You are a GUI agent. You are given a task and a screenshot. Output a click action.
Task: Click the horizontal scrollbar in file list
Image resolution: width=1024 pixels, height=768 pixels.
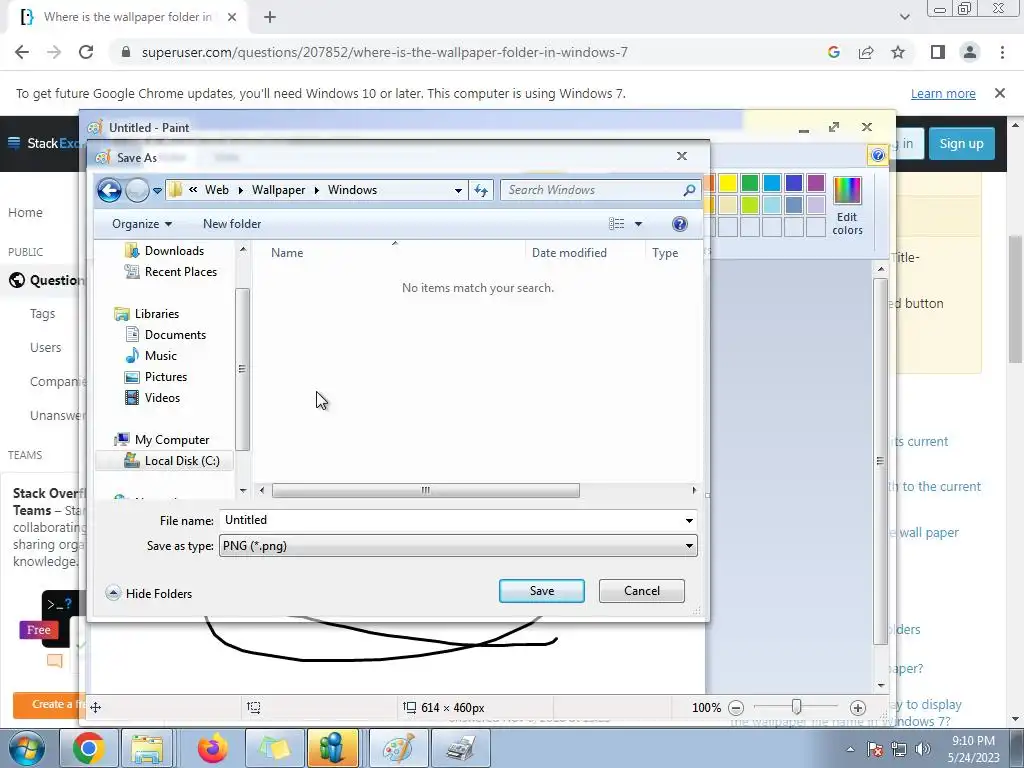[426, 490]
